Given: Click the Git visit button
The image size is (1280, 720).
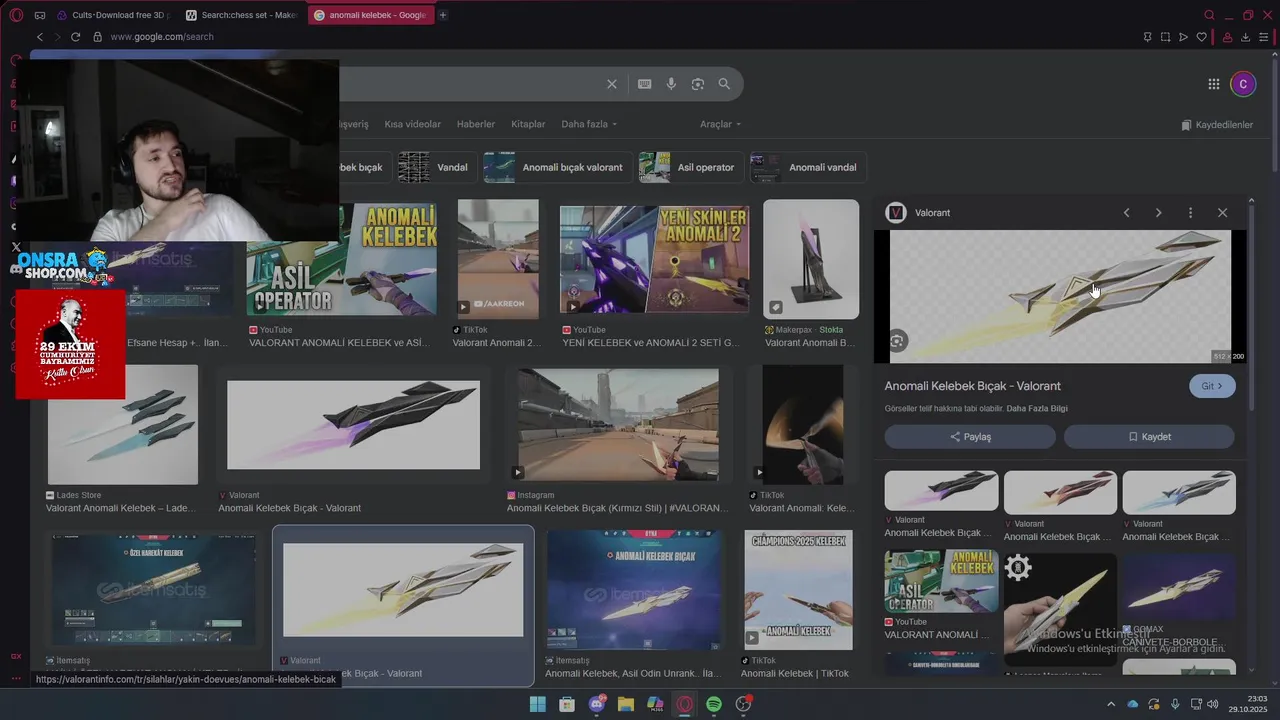Looking at the screenshot, I should point(1212,386).
